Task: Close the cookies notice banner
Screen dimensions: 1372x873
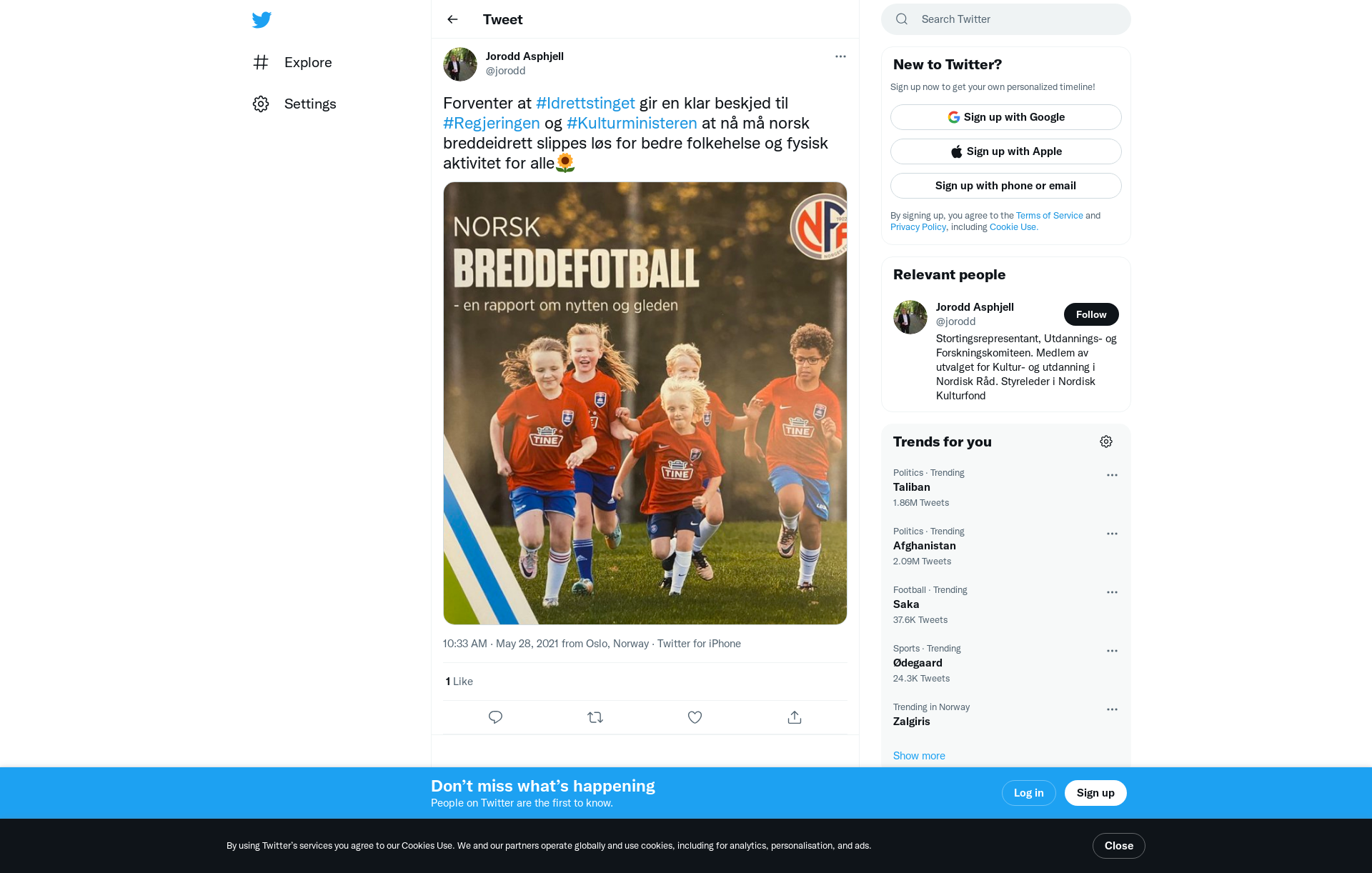Action: 1119,846
